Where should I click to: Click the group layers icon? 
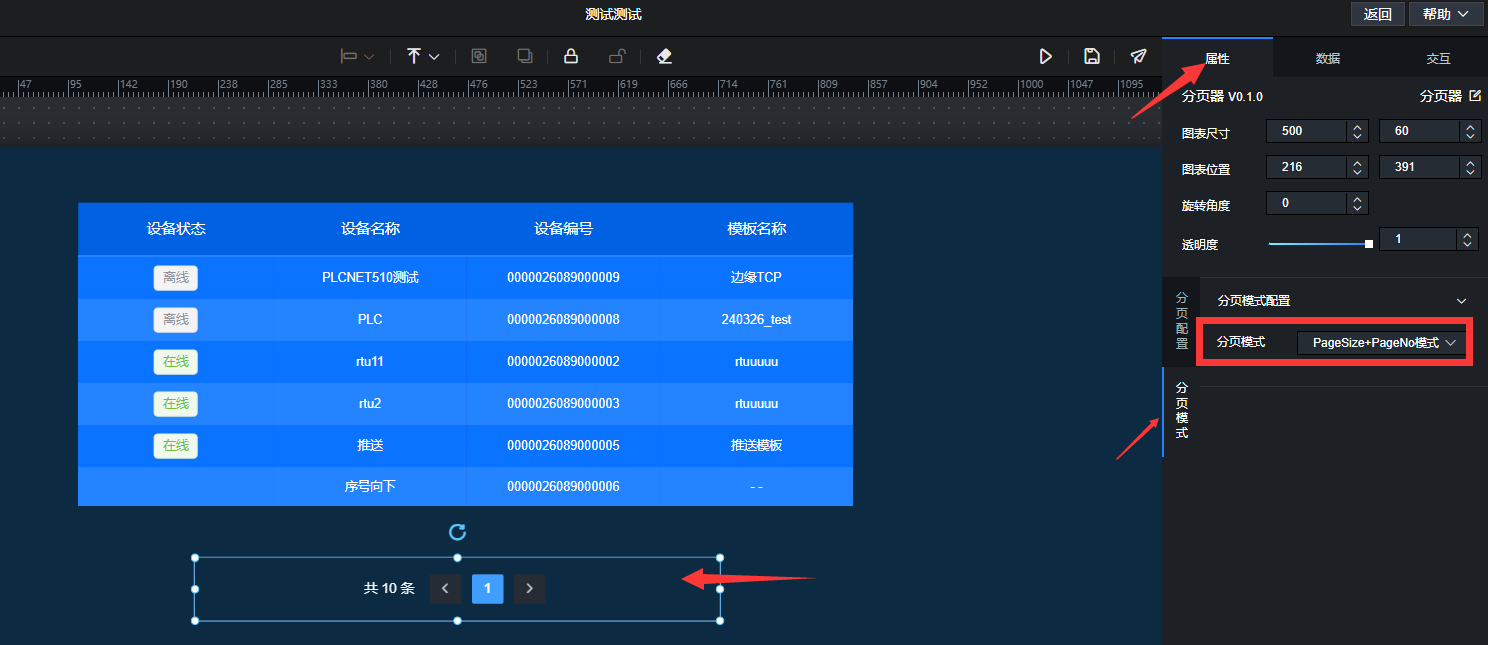479,56
